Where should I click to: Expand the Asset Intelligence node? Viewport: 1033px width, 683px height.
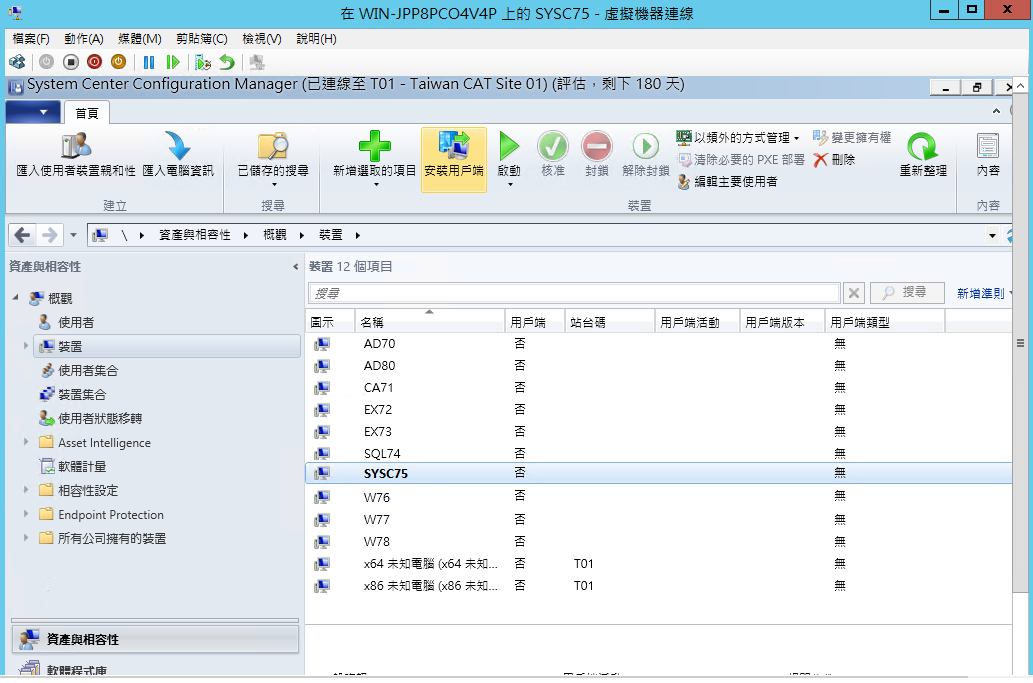(26, 442)
